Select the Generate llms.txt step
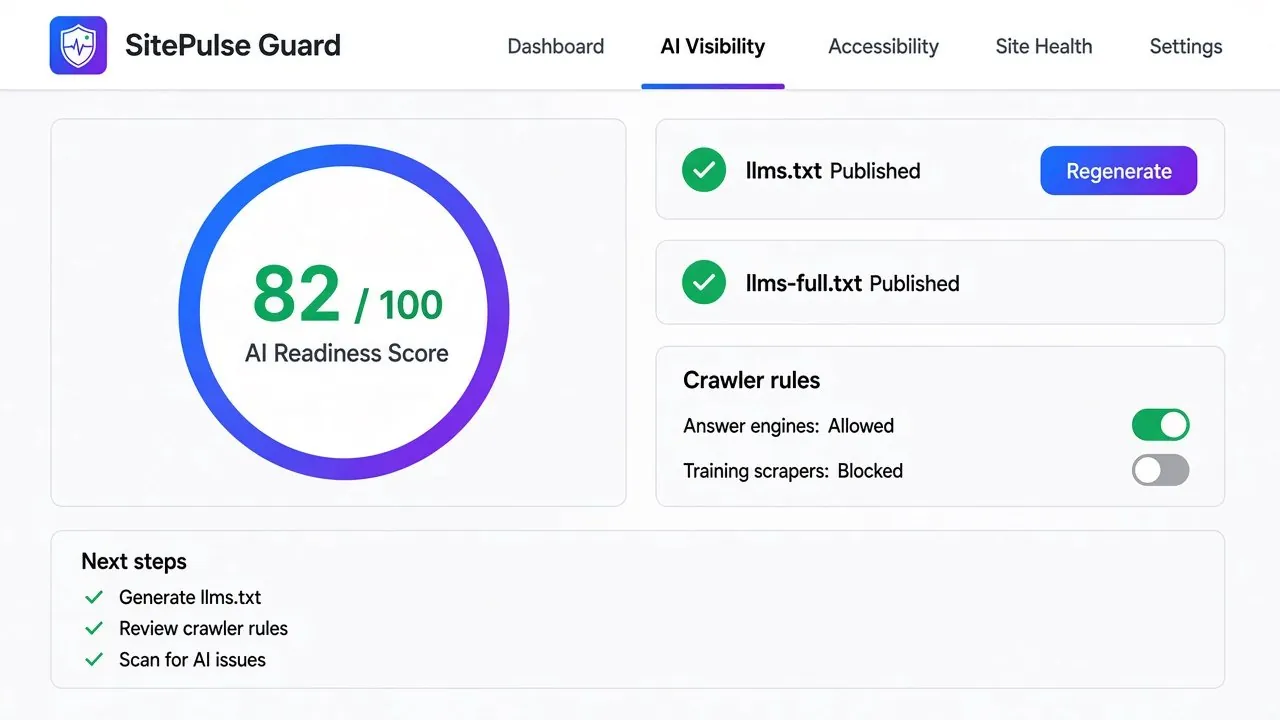This screenshot has width=1280, height=720. [190, 597]
